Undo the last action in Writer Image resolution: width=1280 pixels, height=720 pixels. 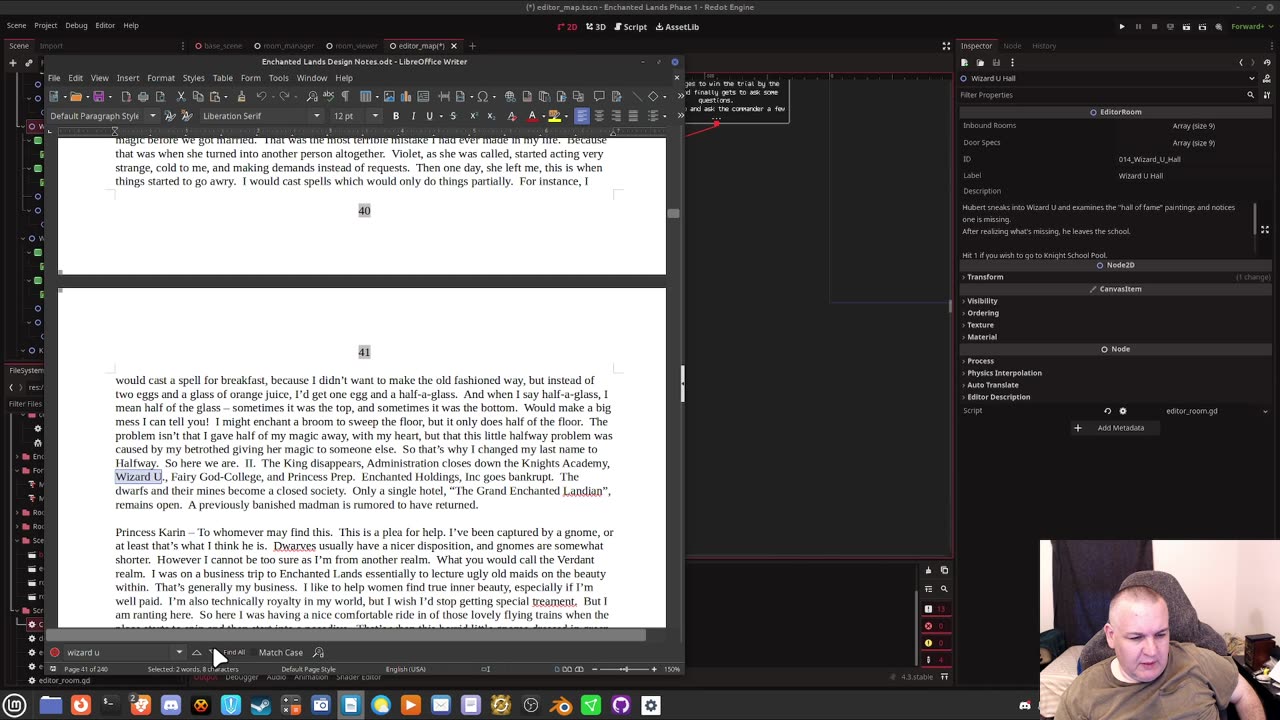pos(261,96)
